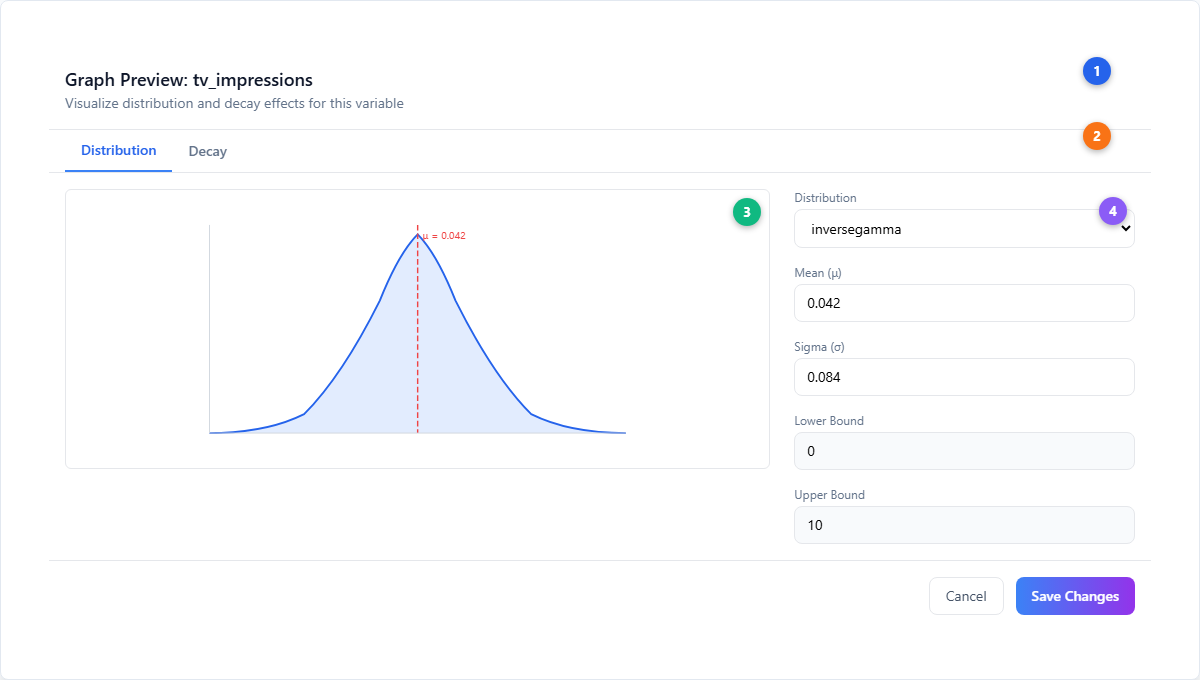This screenshot has height=680, width=1200.
Task: Click the Sigma (σ) input field
Action: (964, 377)
